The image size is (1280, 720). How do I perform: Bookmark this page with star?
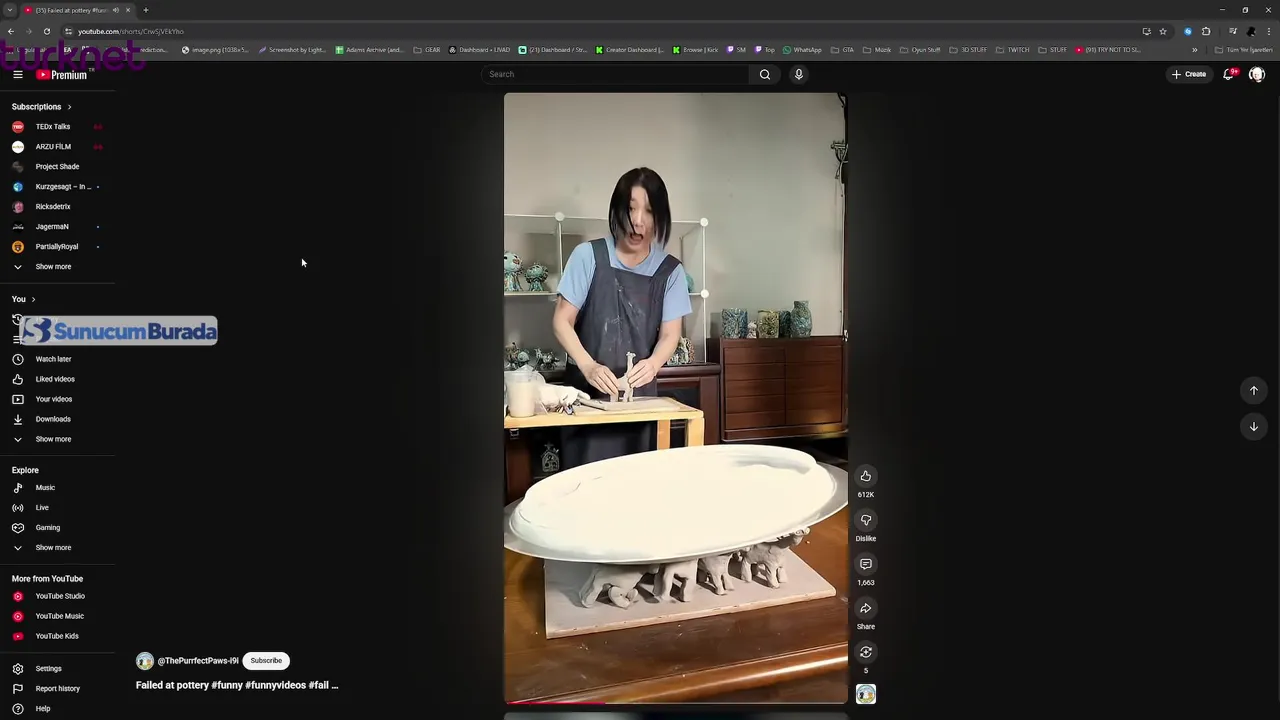[x=1163, y=31]
